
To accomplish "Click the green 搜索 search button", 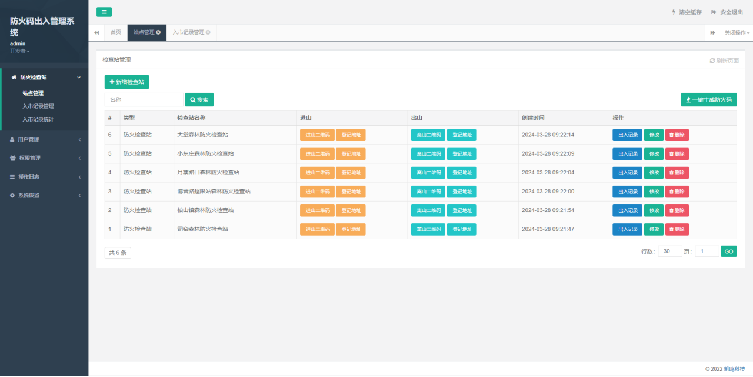I will (x=199, y=99).
